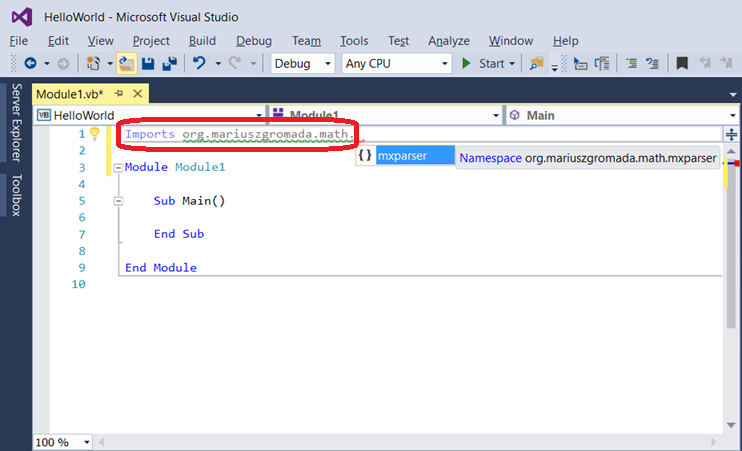The width and height of the screenshot is (742, 451).
Task: Open the Module1 type dropdown
Action: point(385,115)
